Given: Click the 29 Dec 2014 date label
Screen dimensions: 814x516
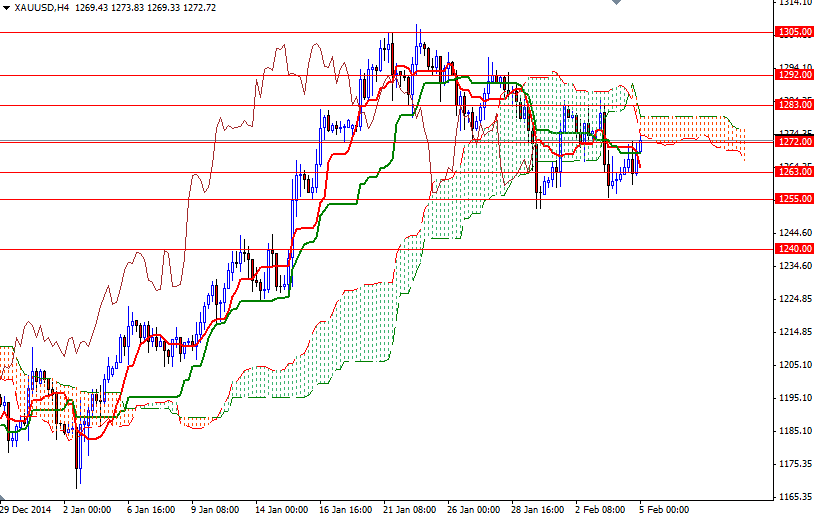Looking at the screenshot, I should [24, 508].
